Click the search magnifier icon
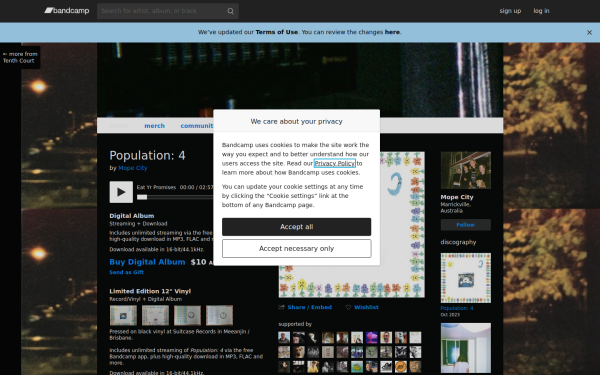The width and height of the screenshot is (600, 375). pyautogui.click(x=230, y=11)
